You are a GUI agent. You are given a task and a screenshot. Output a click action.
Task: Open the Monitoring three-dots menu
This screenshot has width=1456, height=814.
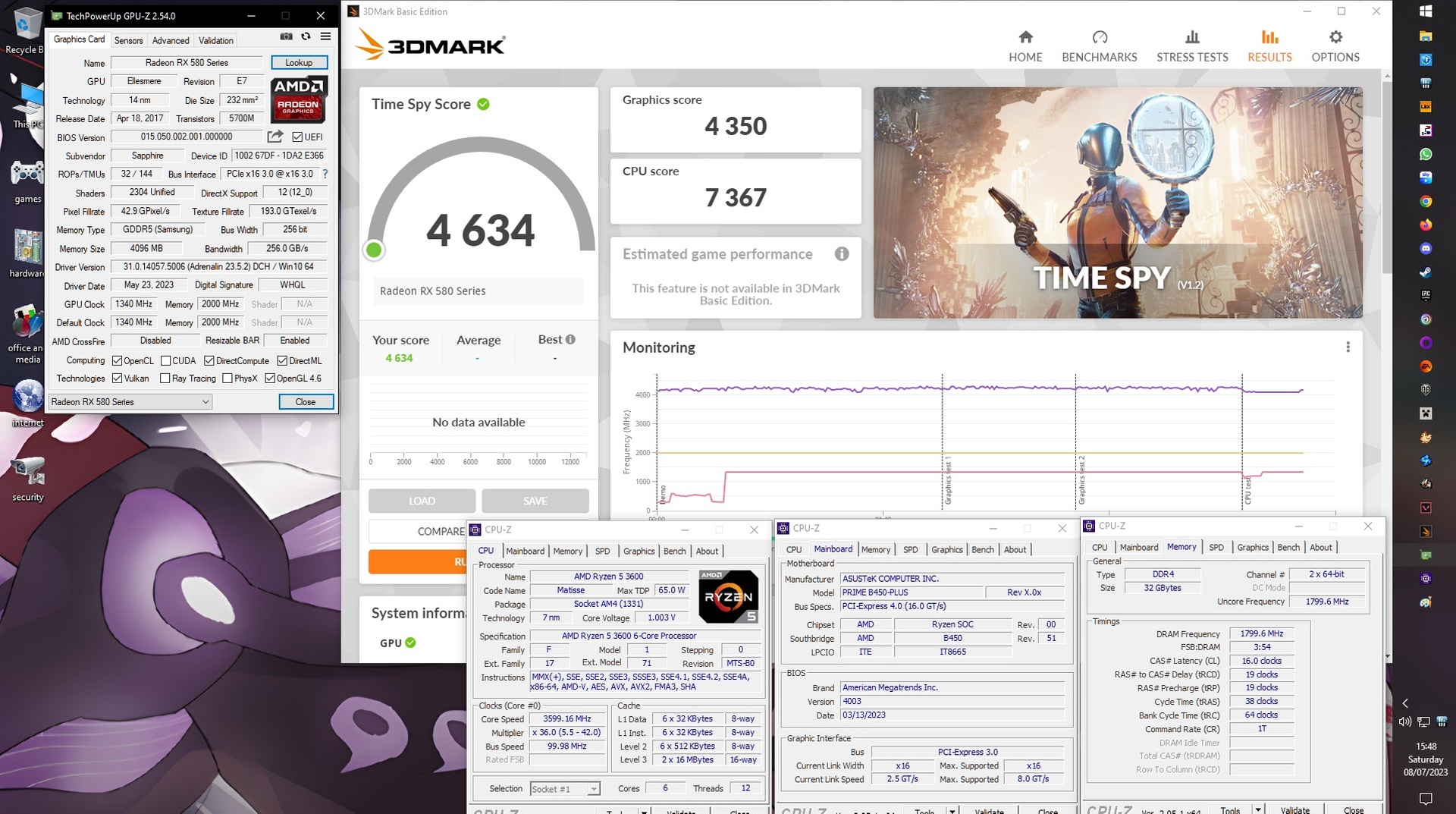point(1348,347)
